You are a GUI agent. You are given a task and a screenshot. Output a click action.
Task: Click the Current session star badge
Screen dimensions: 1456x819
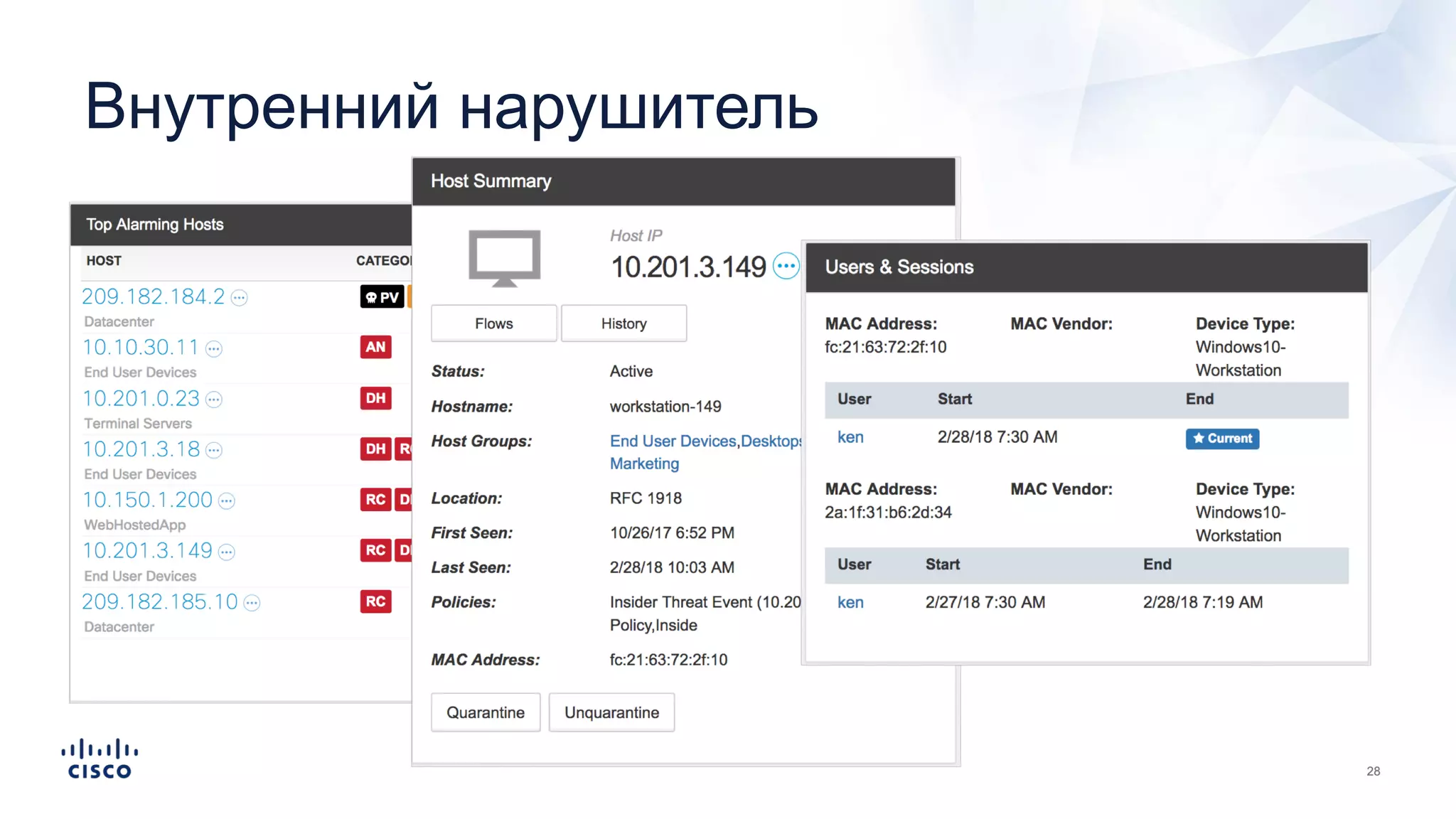pos(1222,439)
